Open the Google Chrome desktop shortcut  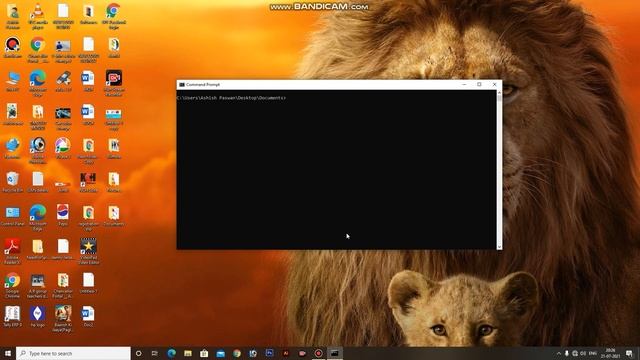(x=12, y=284)
